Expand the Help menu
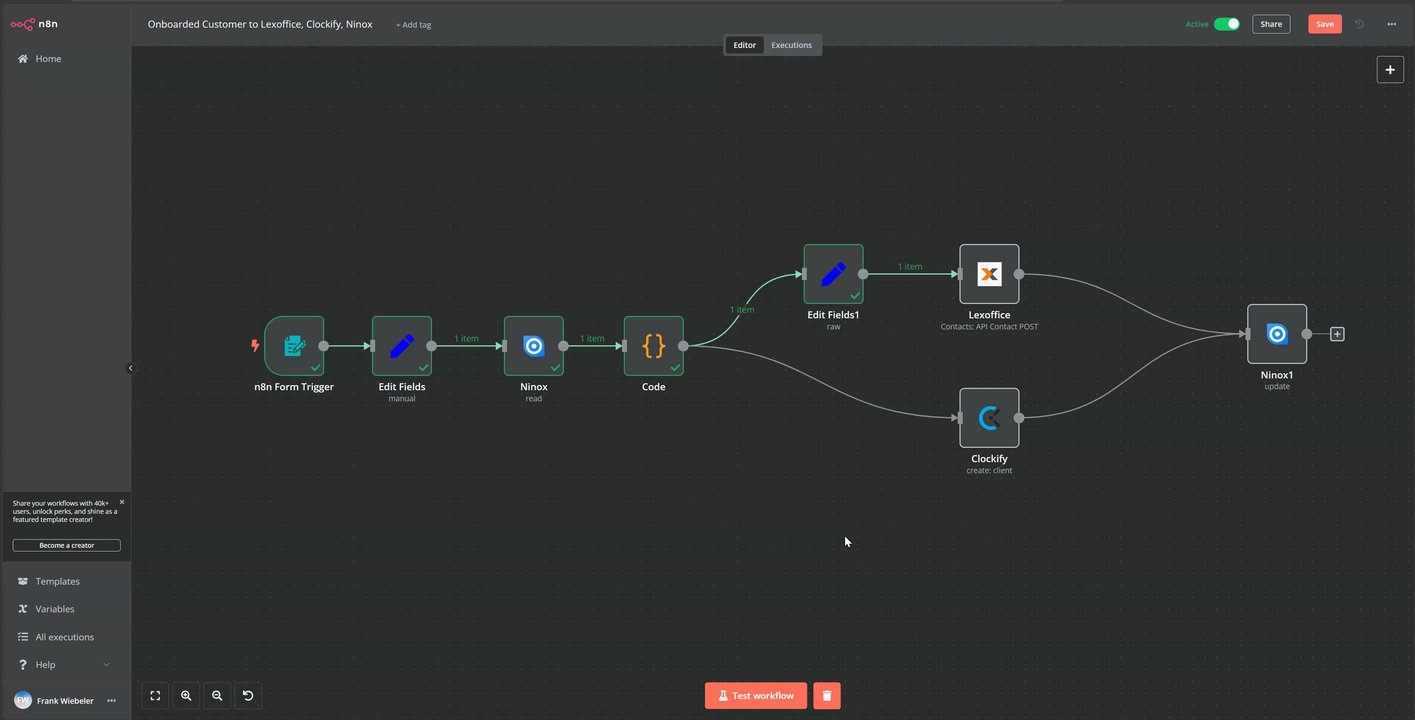This screenshot has height=720, width=1415. 65,665
